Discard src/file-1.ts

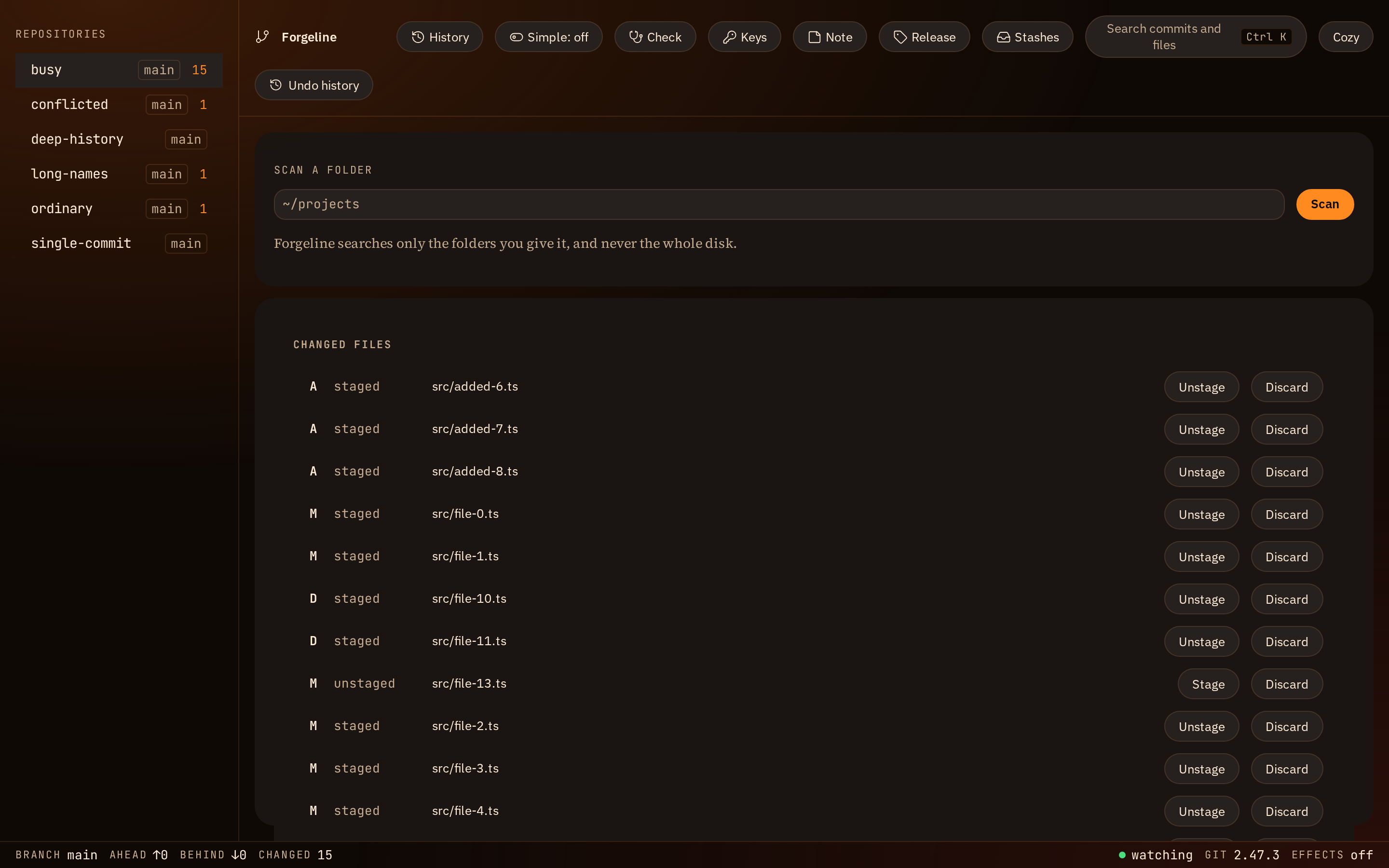(1287, 557)
